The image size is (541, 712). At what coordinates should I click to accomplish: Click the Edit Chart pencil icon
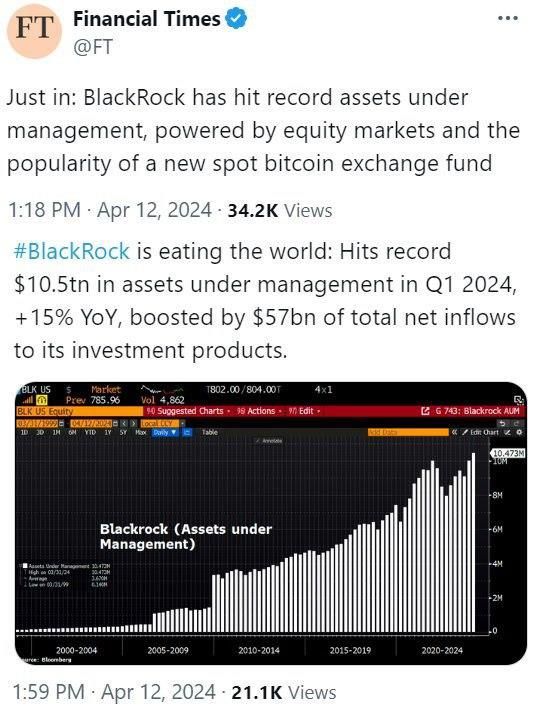[x=465, y=433]
